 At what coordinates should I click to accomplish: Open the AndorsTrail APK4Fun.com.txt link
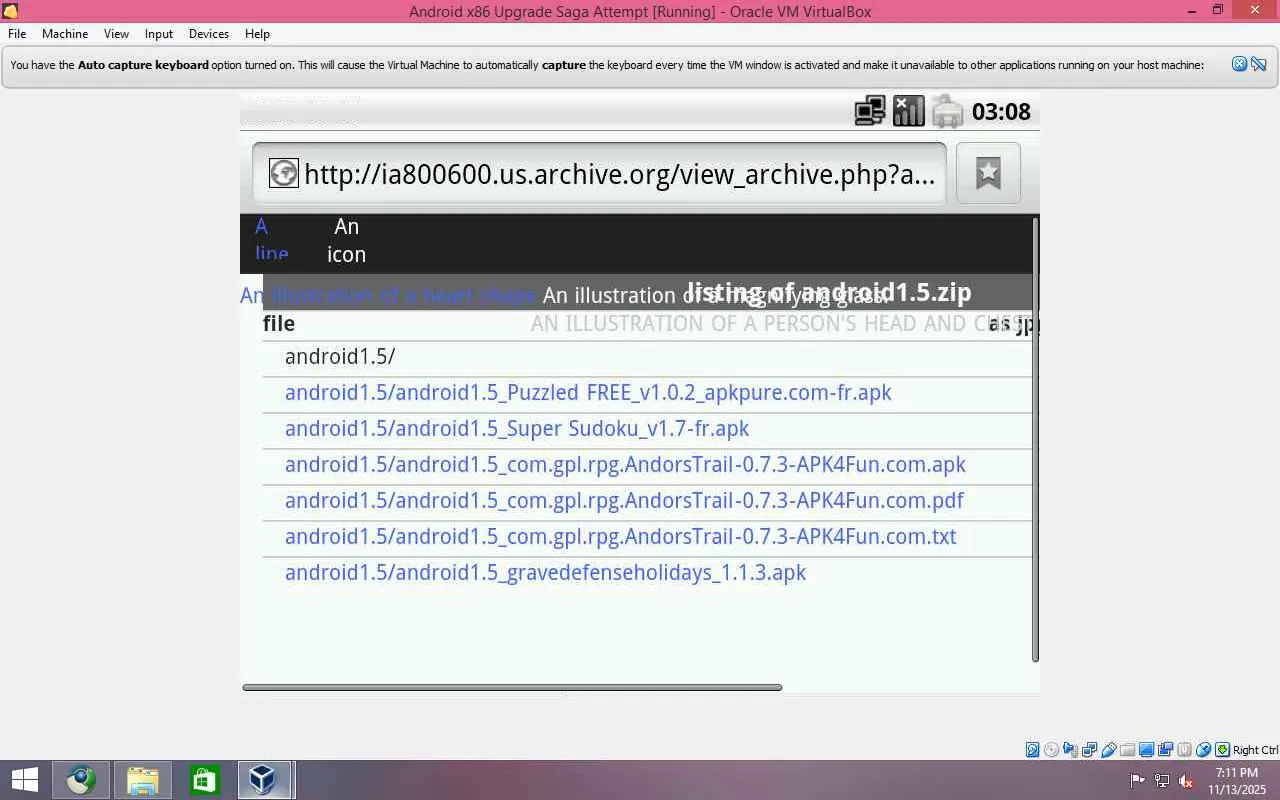[620, 537]
